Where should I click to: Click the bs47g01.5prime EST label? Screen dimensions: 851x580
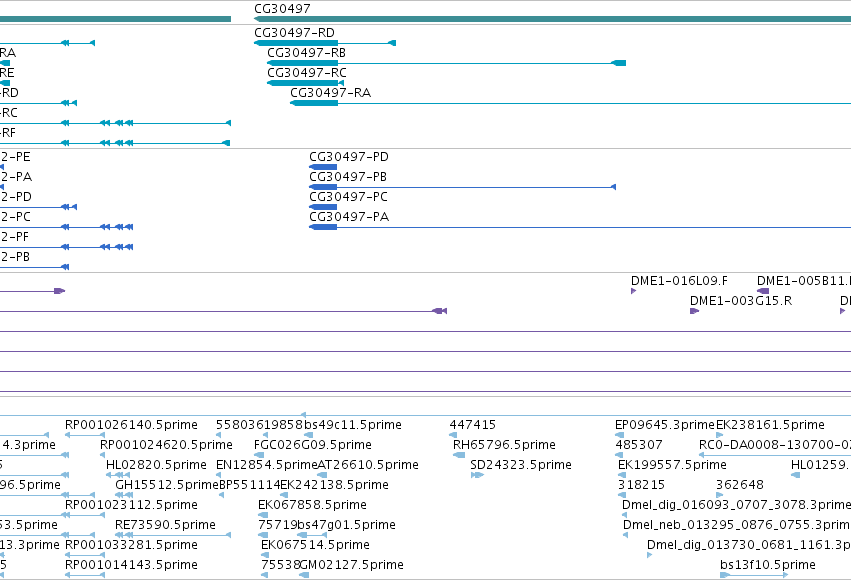pos(346,525)
